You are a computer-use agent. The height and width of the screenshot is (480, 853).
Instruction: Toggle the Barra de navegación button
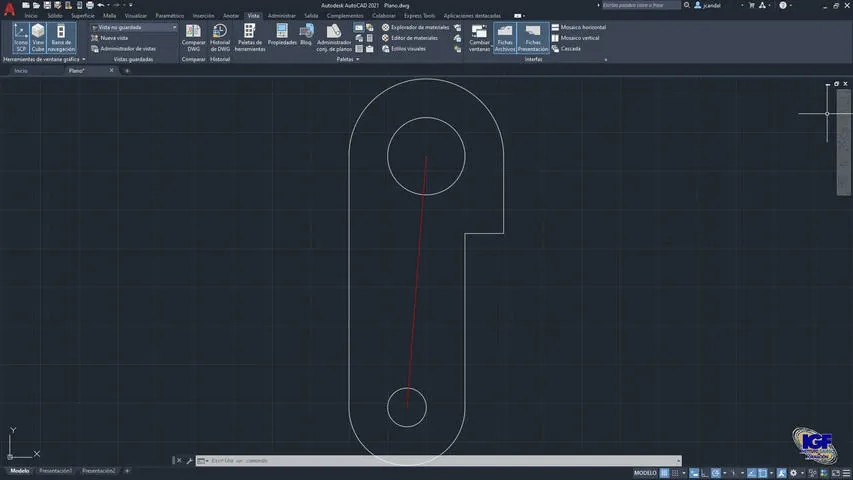point(61,38)
